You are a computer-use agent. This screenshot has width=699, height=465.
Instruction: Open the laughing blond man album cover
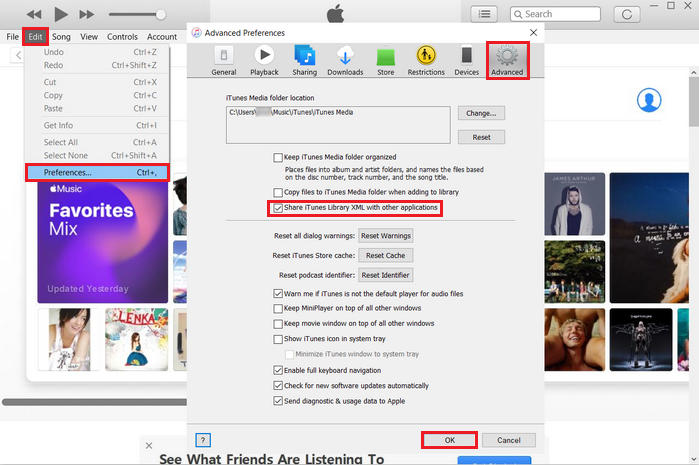pos(574,339)
